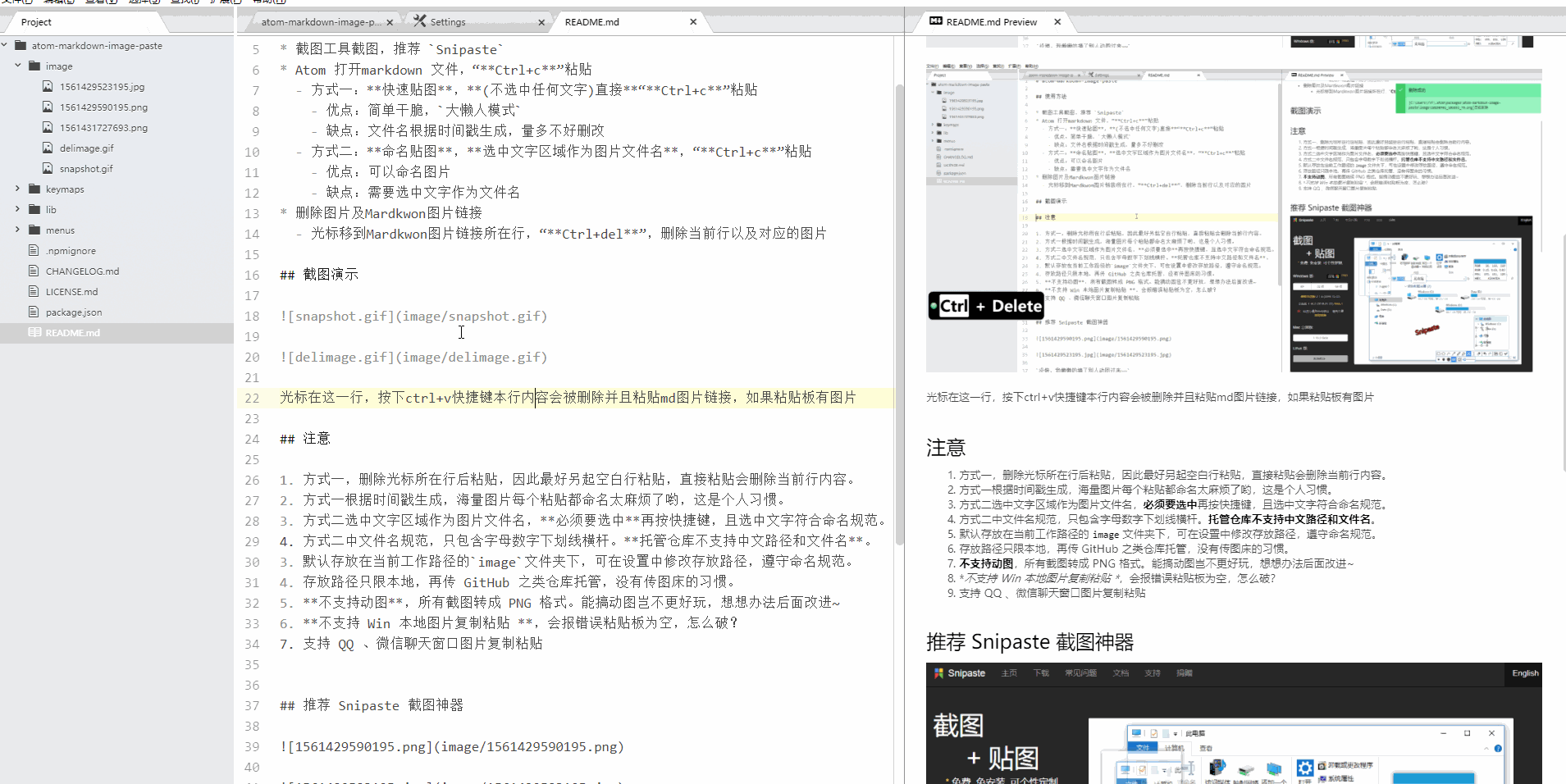1566x784 pixels.
Task: Open package.json file
Action: point(74,312)
